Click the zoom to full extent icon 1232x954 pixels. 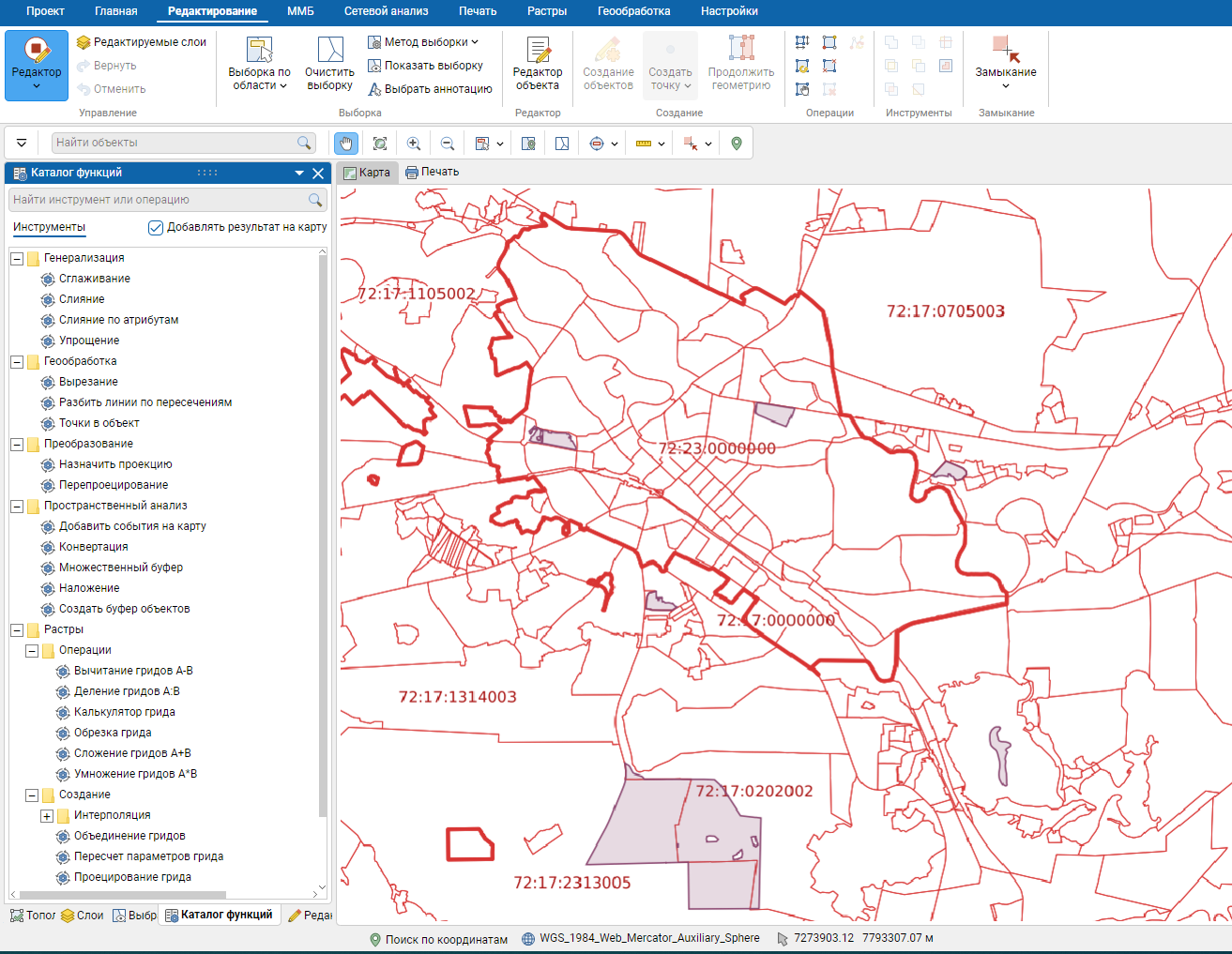click(380, 144)
